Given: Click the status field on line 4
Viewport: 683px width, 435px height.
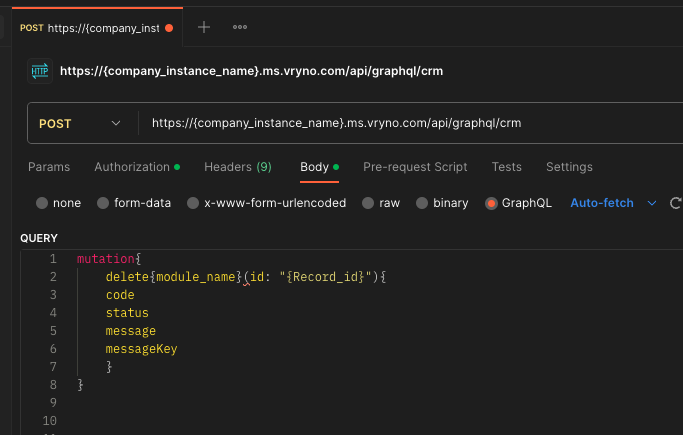Looking at the screenshot, I should coord(127,313).
